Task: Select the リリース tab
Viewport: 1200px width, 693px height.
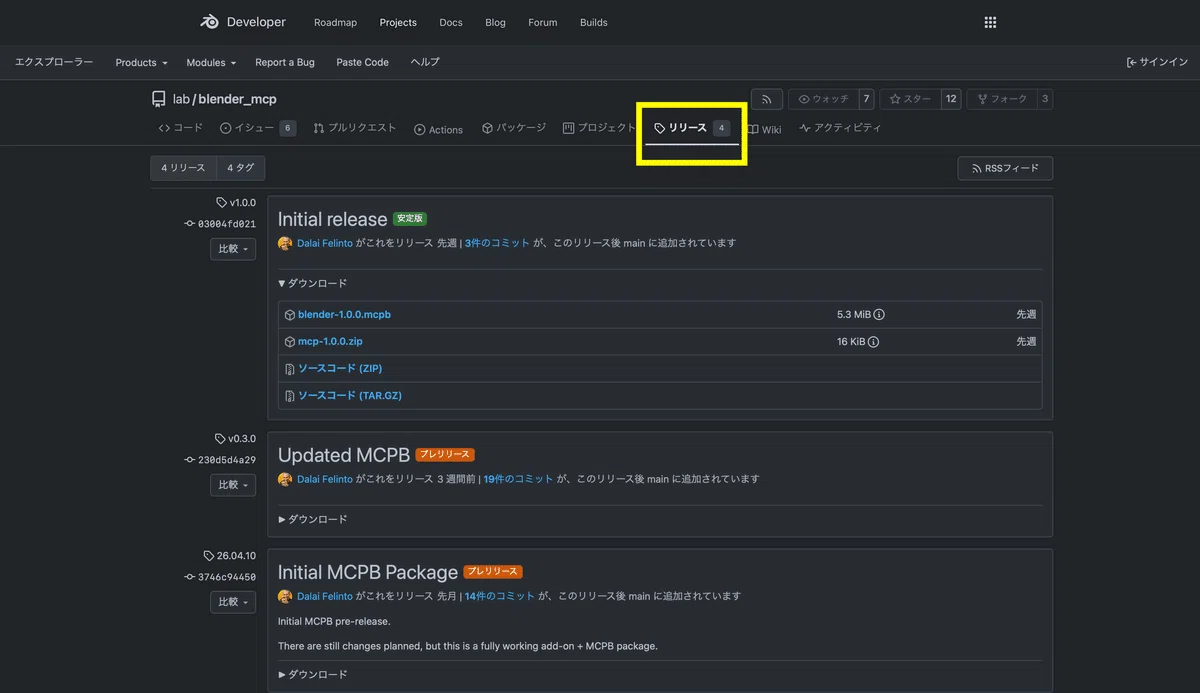Action: [x=692, y=128]
